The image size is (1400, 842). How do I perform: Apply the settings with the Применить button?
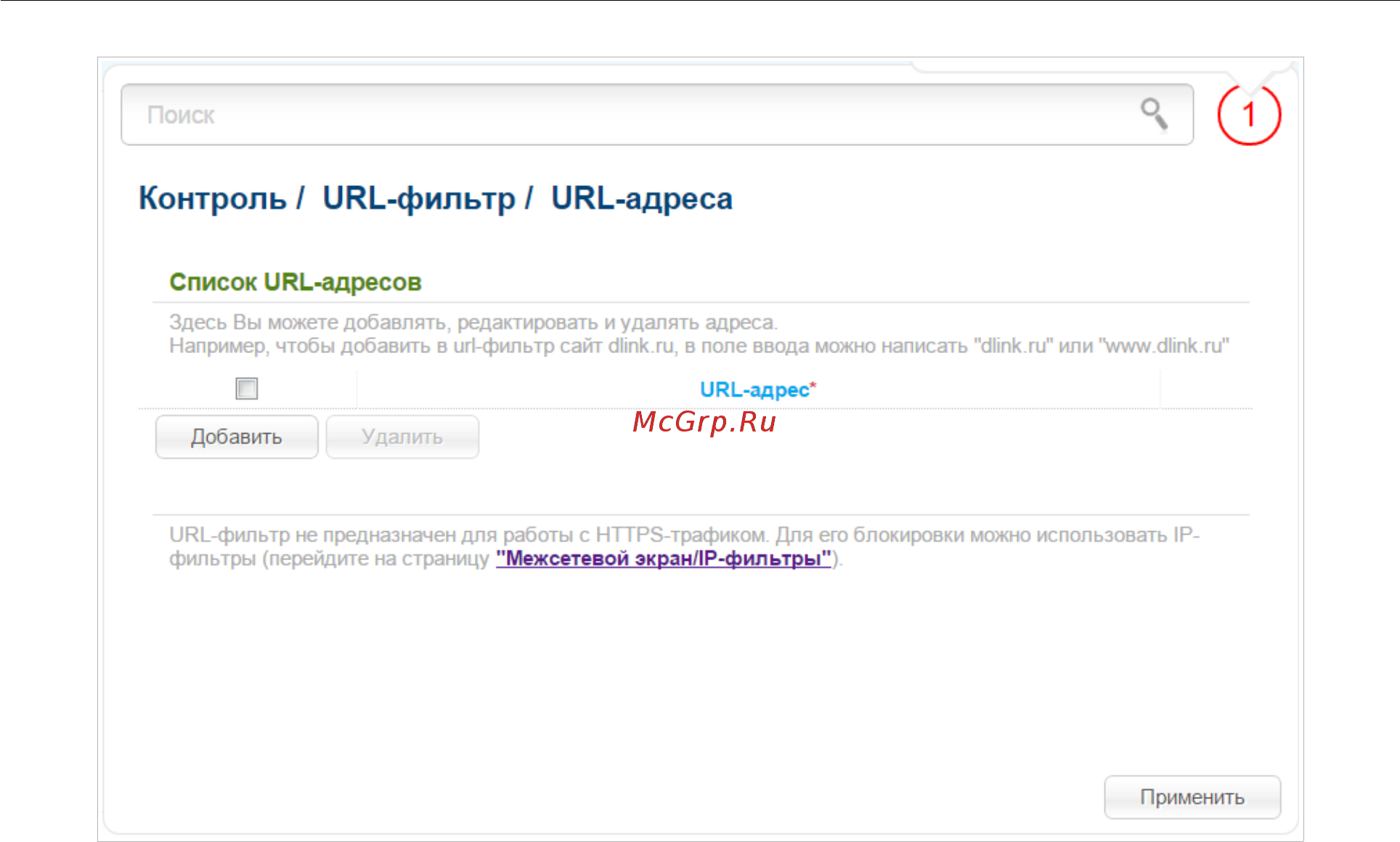tap(1192, 797)
